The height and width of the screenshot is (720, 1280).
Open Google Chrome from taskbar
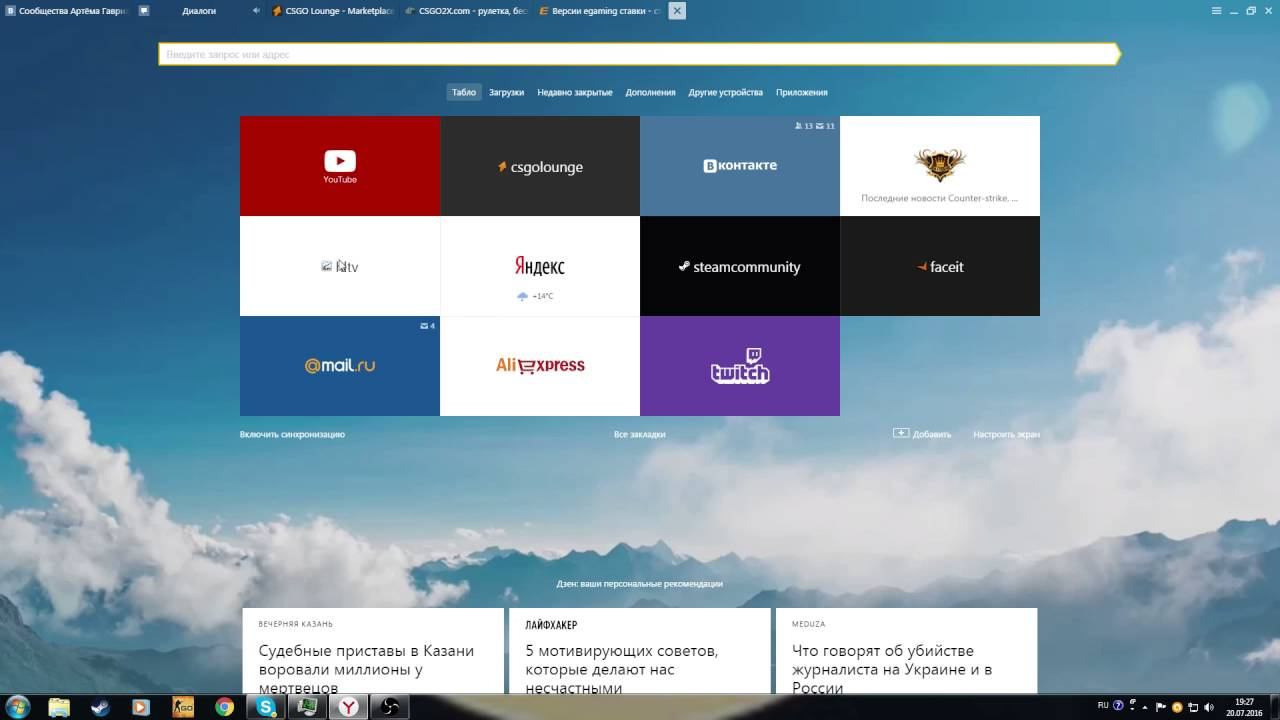point(225,707)
